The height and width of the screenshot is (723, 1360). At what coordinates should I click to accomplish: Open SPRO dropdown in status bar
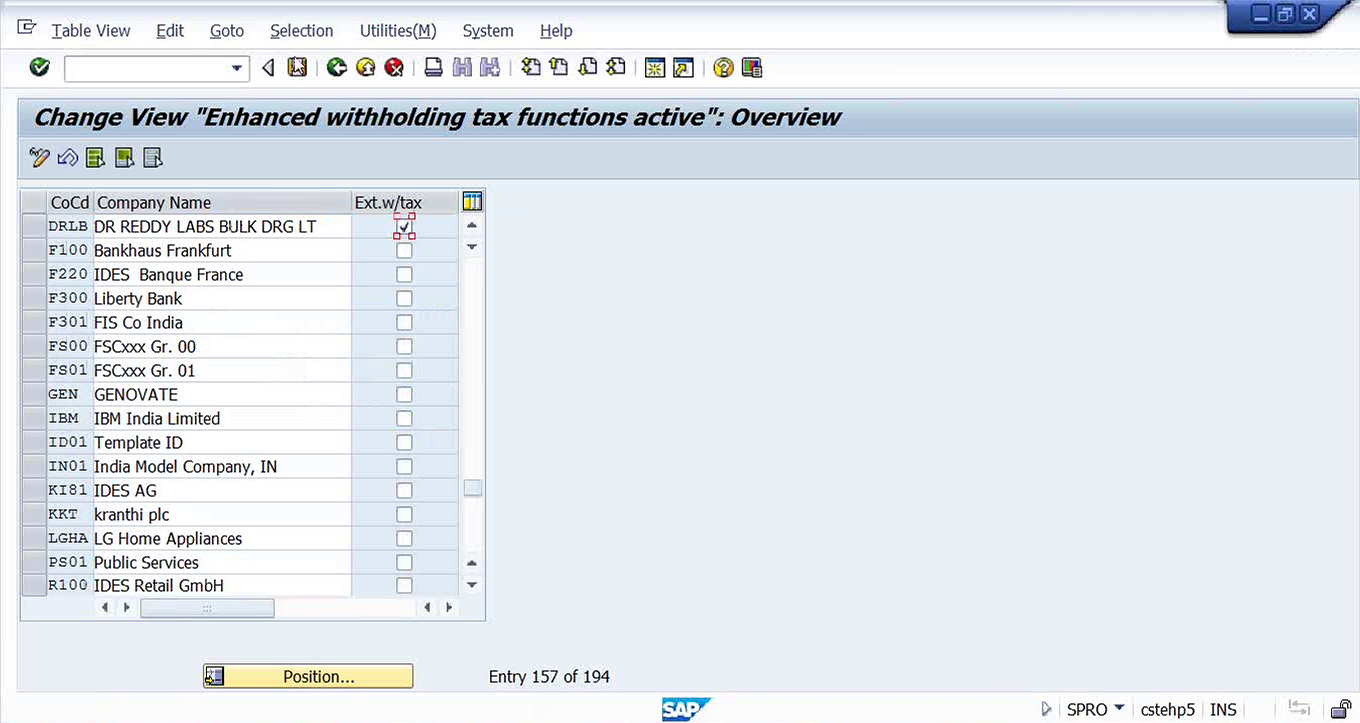click(1119, 709)
